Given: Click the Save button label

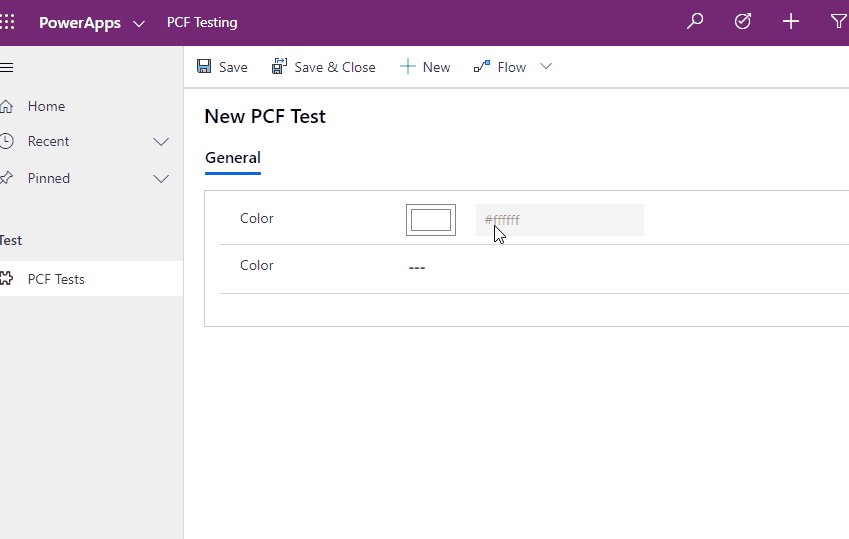Looking at the screenshot, I should [x=233, y=67].
